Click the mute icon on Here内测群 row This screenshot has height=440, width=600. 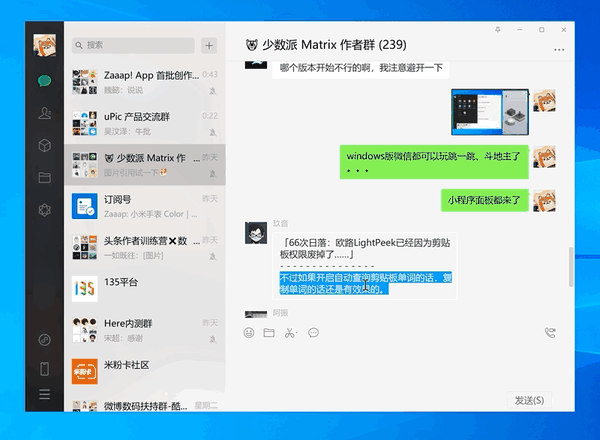[x=213, y=339]
